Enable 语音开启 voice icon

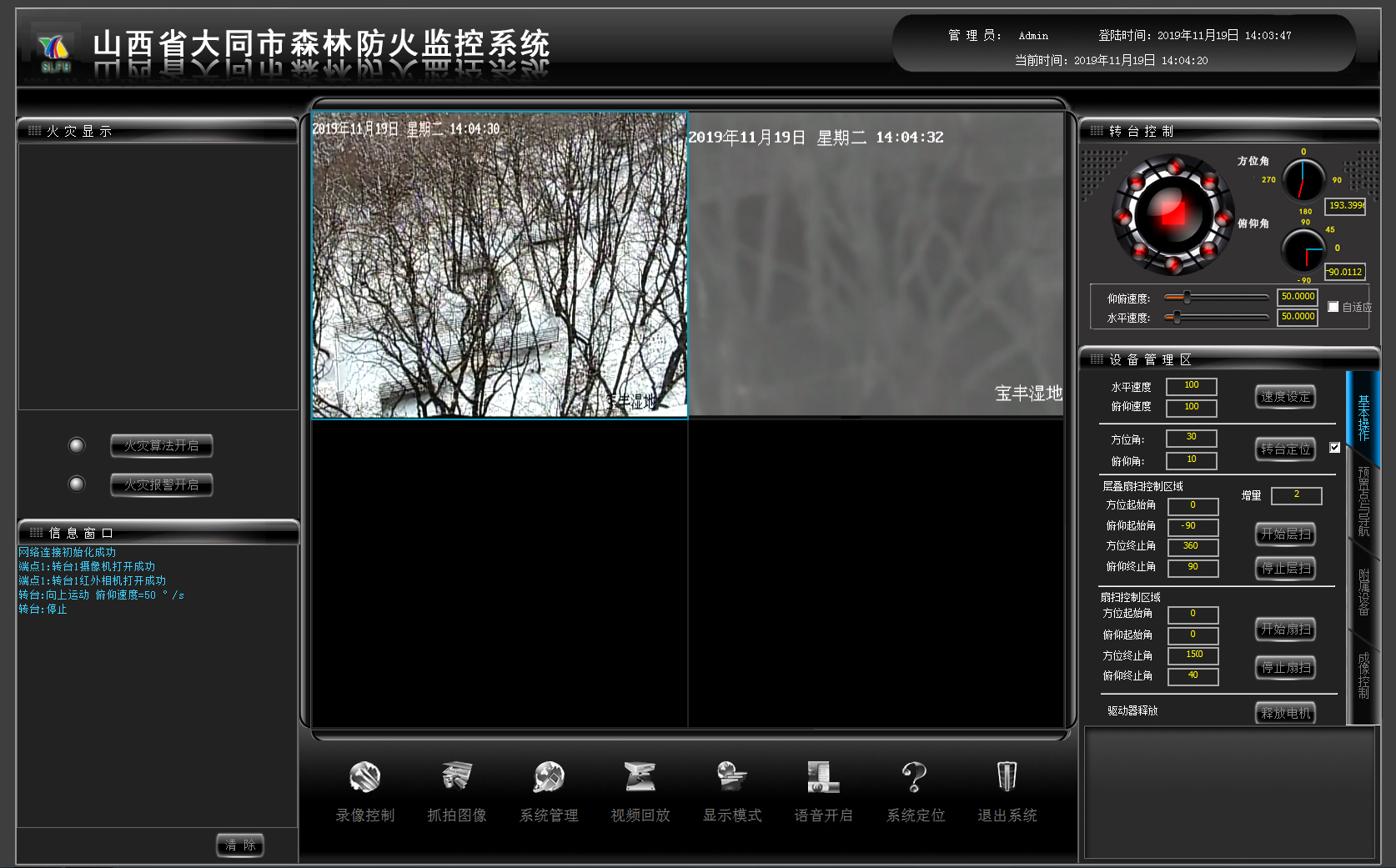[823, 777]
